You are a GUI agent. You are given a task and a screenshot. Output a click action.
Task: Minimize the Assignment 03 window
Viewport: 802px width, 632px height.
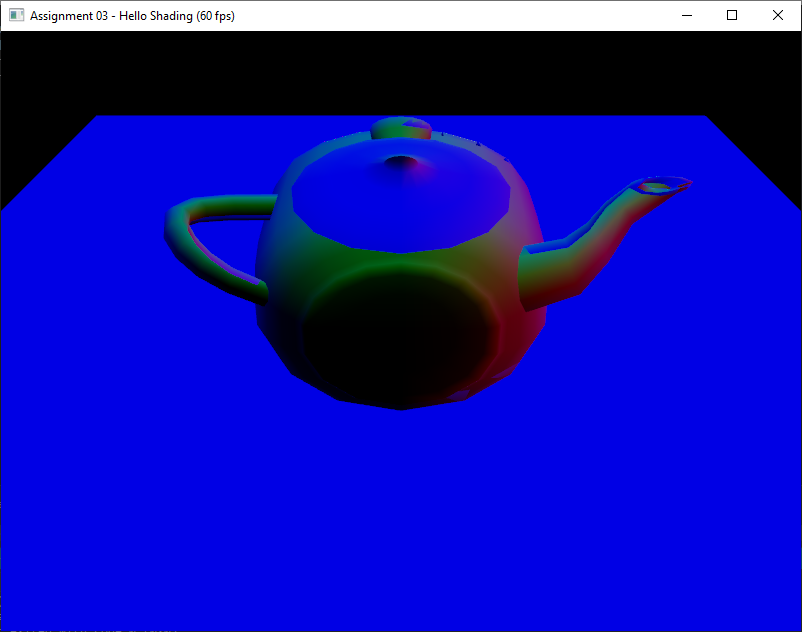pyautogui.click(x=687, y=15)
